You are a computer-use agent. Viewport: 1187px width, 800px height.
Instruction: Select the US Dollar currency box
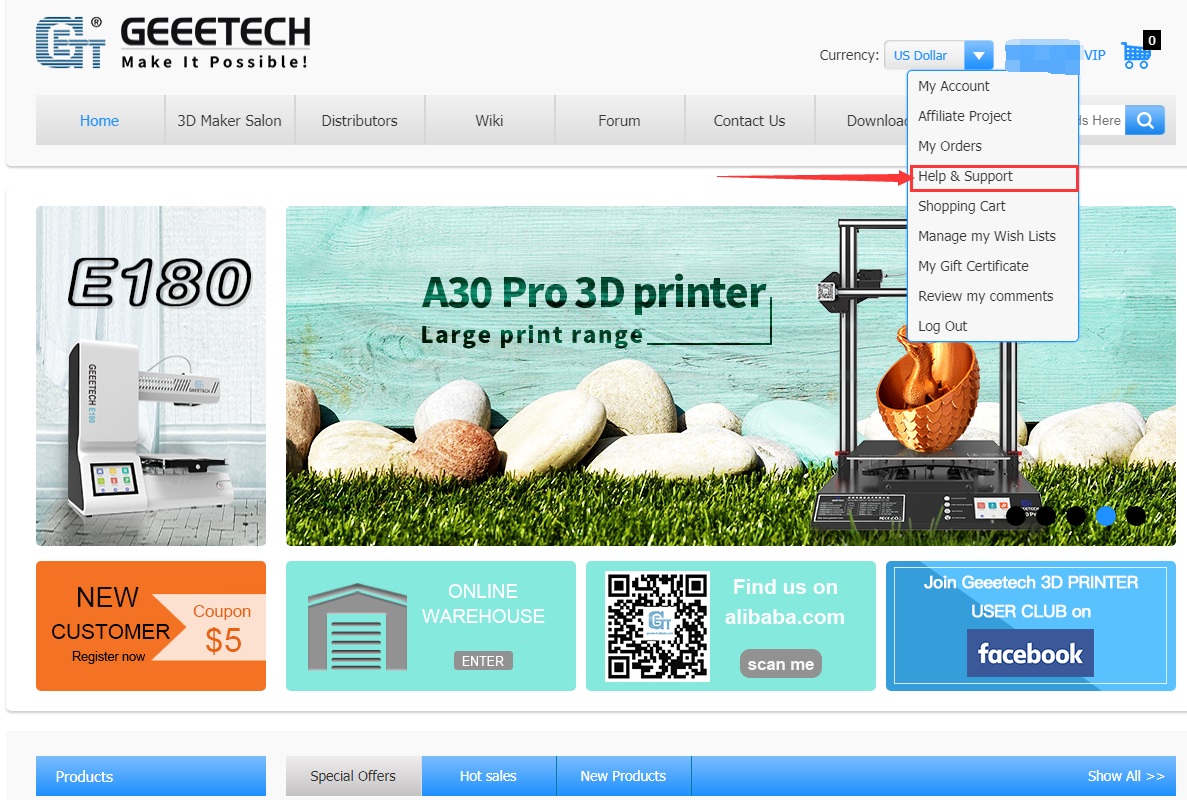pos(924,55)
